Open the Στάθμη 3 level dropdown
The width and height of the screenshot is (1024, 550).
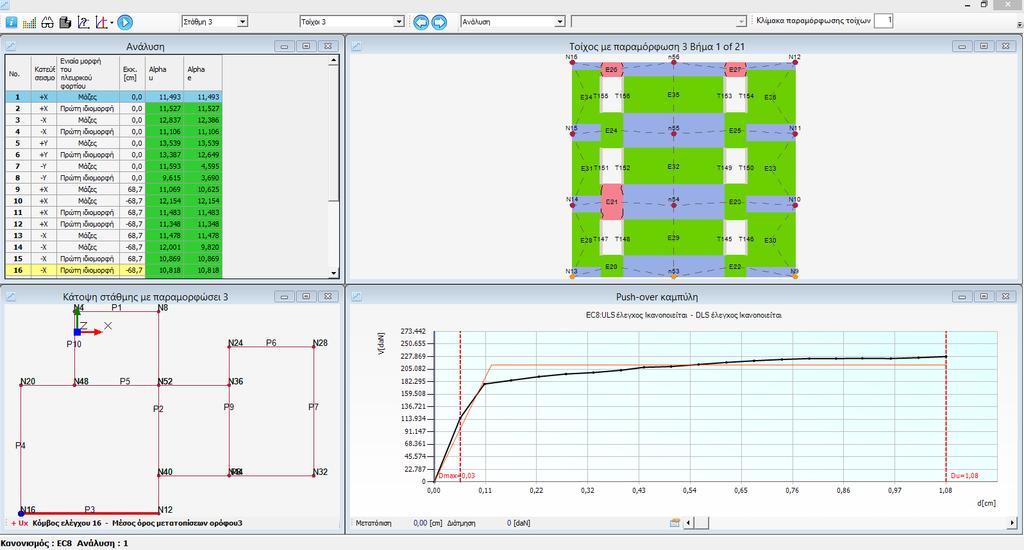point(242,22)
